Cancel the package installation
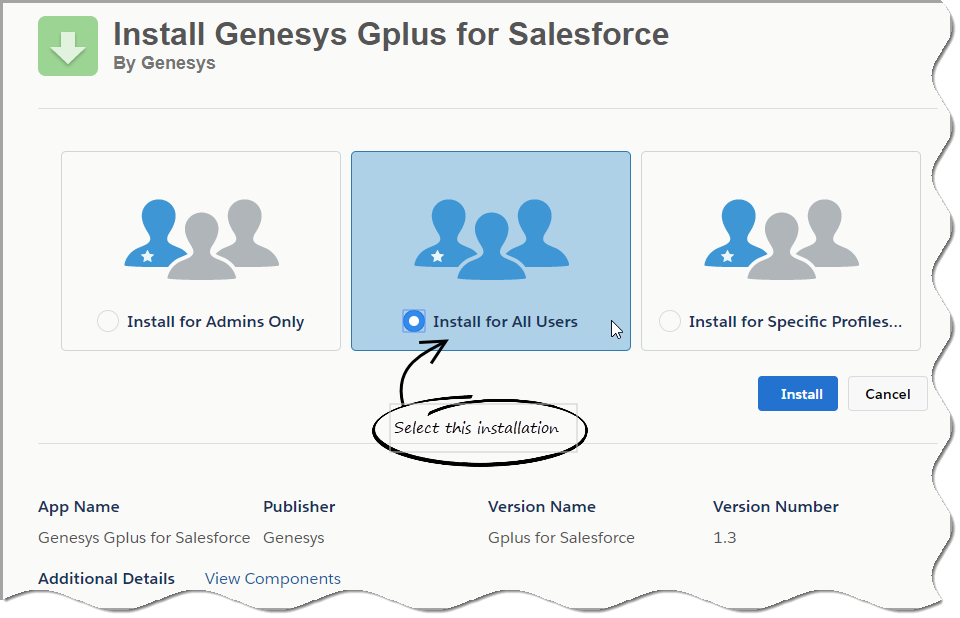Image resolution: width=960 pixels, height=618 pixels. (888, 393)
